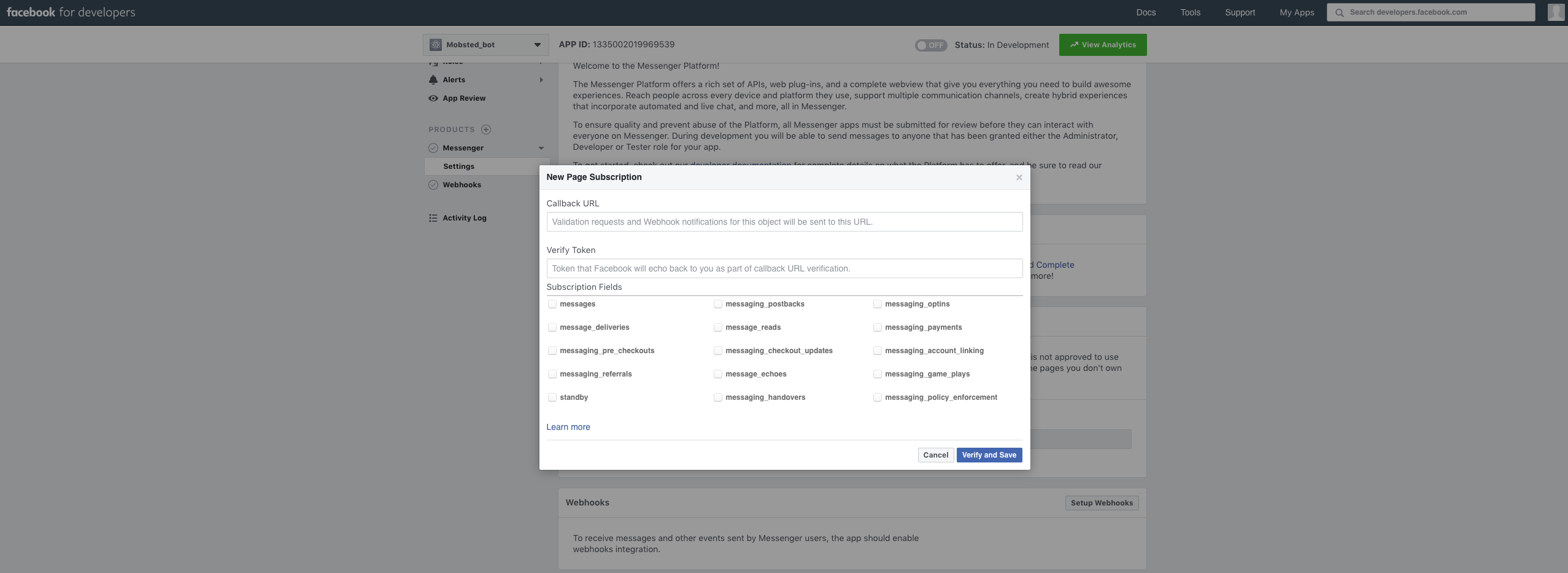Open the Learn more link

coord(568,427)
